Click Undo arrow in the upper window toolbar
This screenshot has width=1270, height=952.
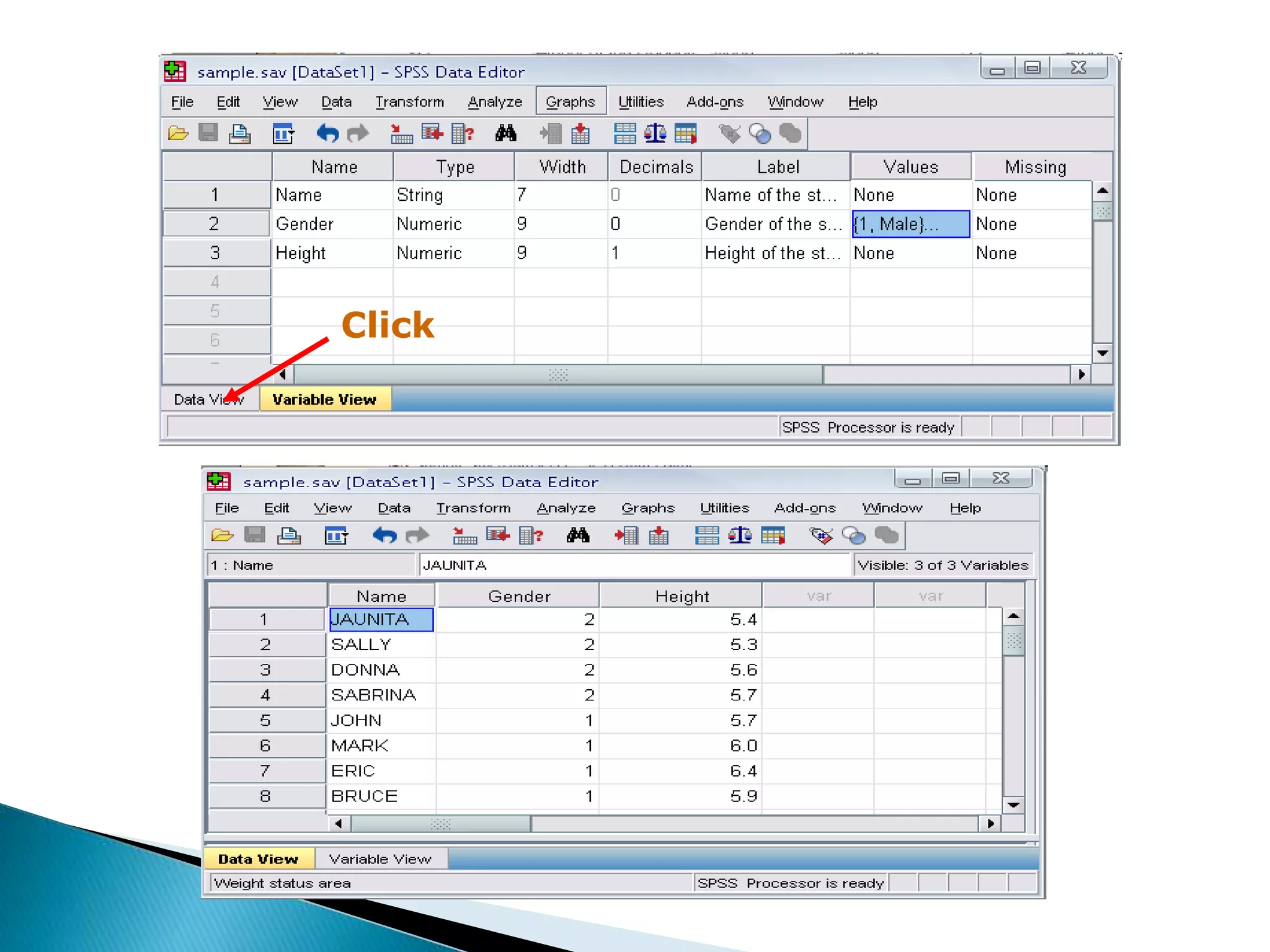pyautogui.click(x=327, y=133)
